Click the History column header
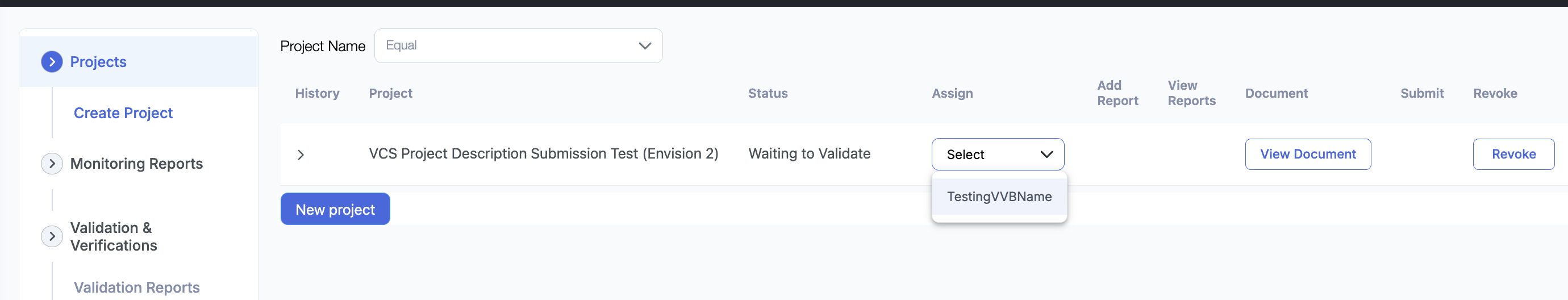This screenshot has height=300, width=1568. (x=316, y=93)
